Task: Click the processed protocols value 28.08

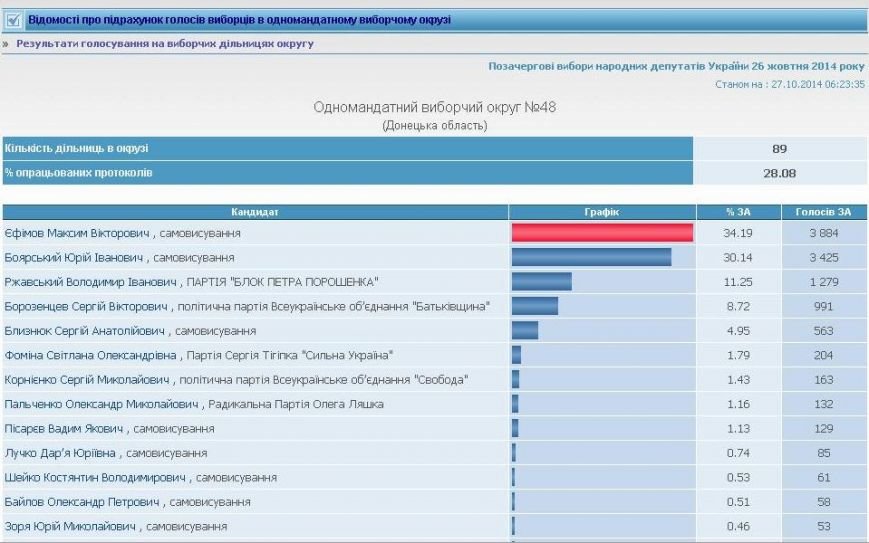Action: pyautogui.click(x=779, y=173)
